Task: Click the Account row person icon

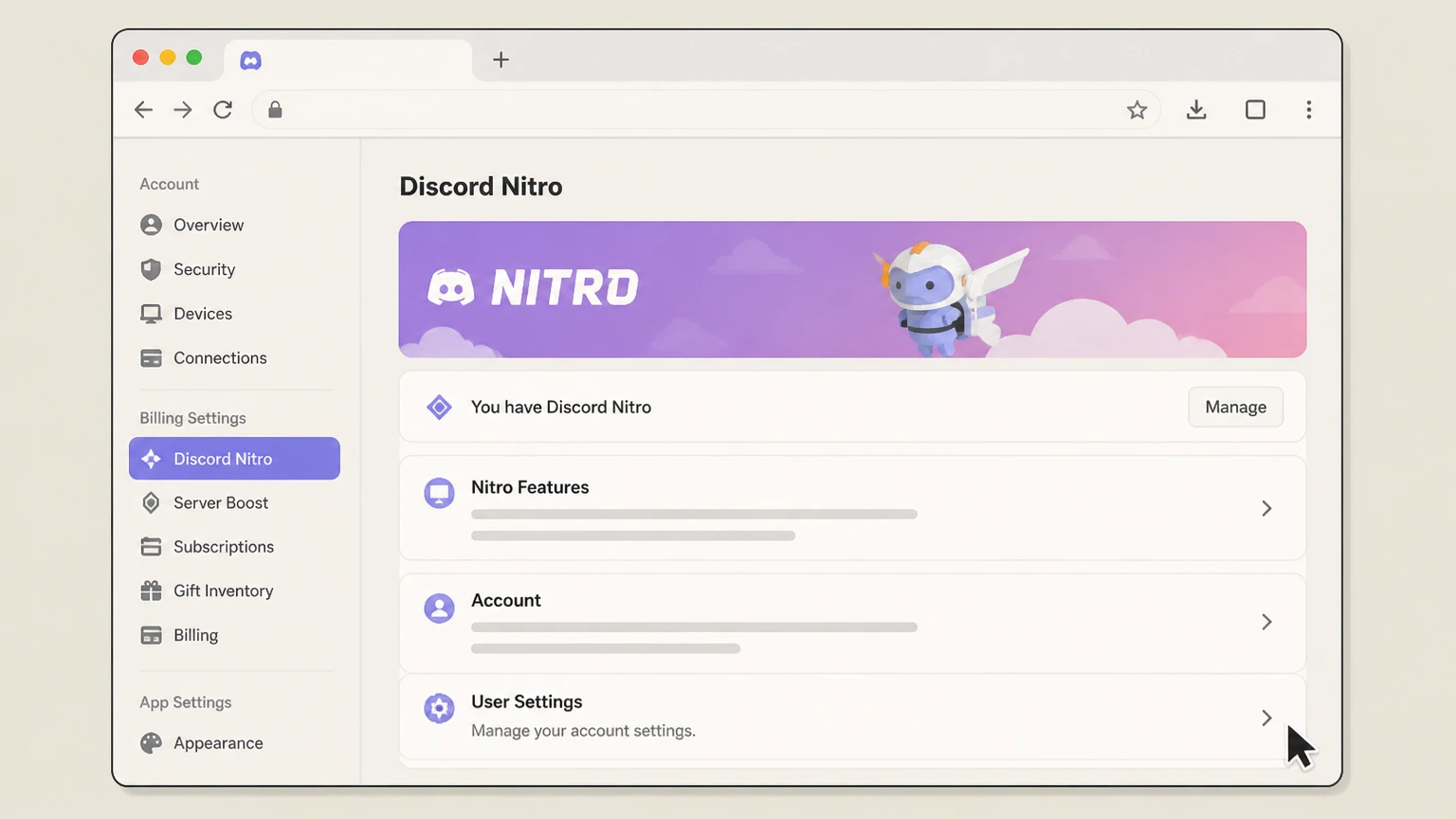Action: point(439,608)
